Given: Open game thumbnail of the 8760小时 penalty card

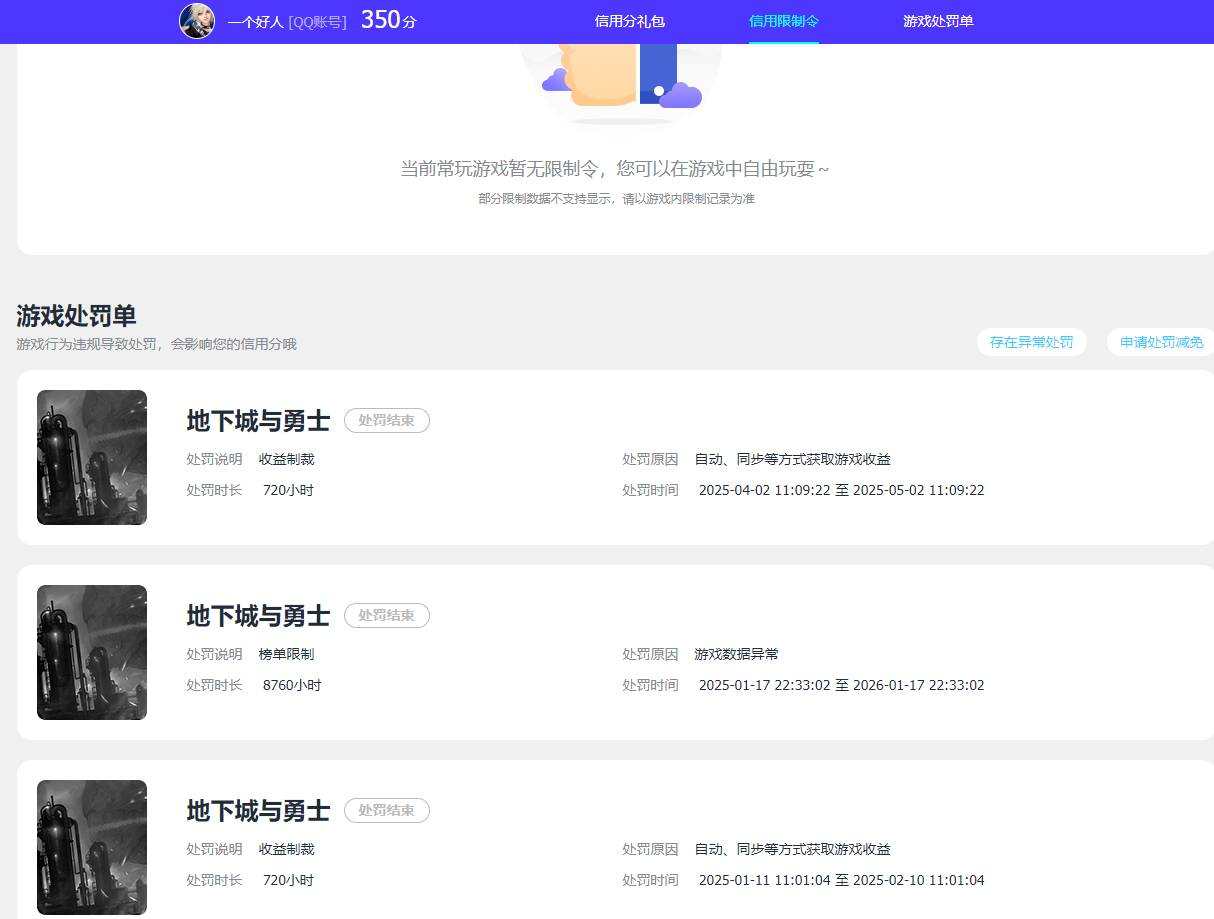Looking at the screenshot, I should coord(92,652).
